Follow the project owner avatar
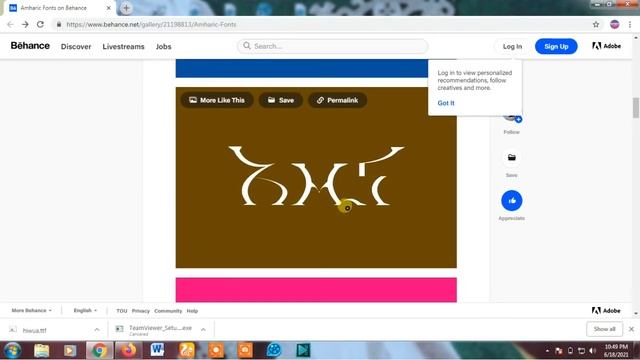This screenshot has width=640, height=360. point(512,119)
